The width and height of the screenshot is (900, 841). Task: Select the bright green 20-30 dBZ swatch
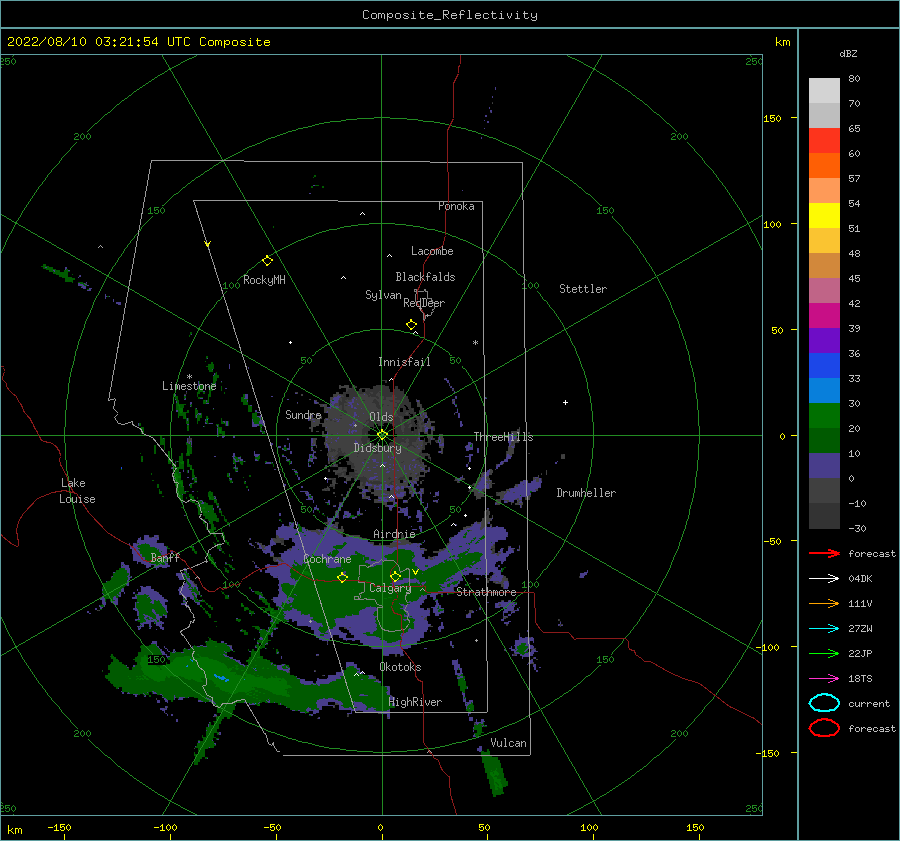click(x=824, y=416)
